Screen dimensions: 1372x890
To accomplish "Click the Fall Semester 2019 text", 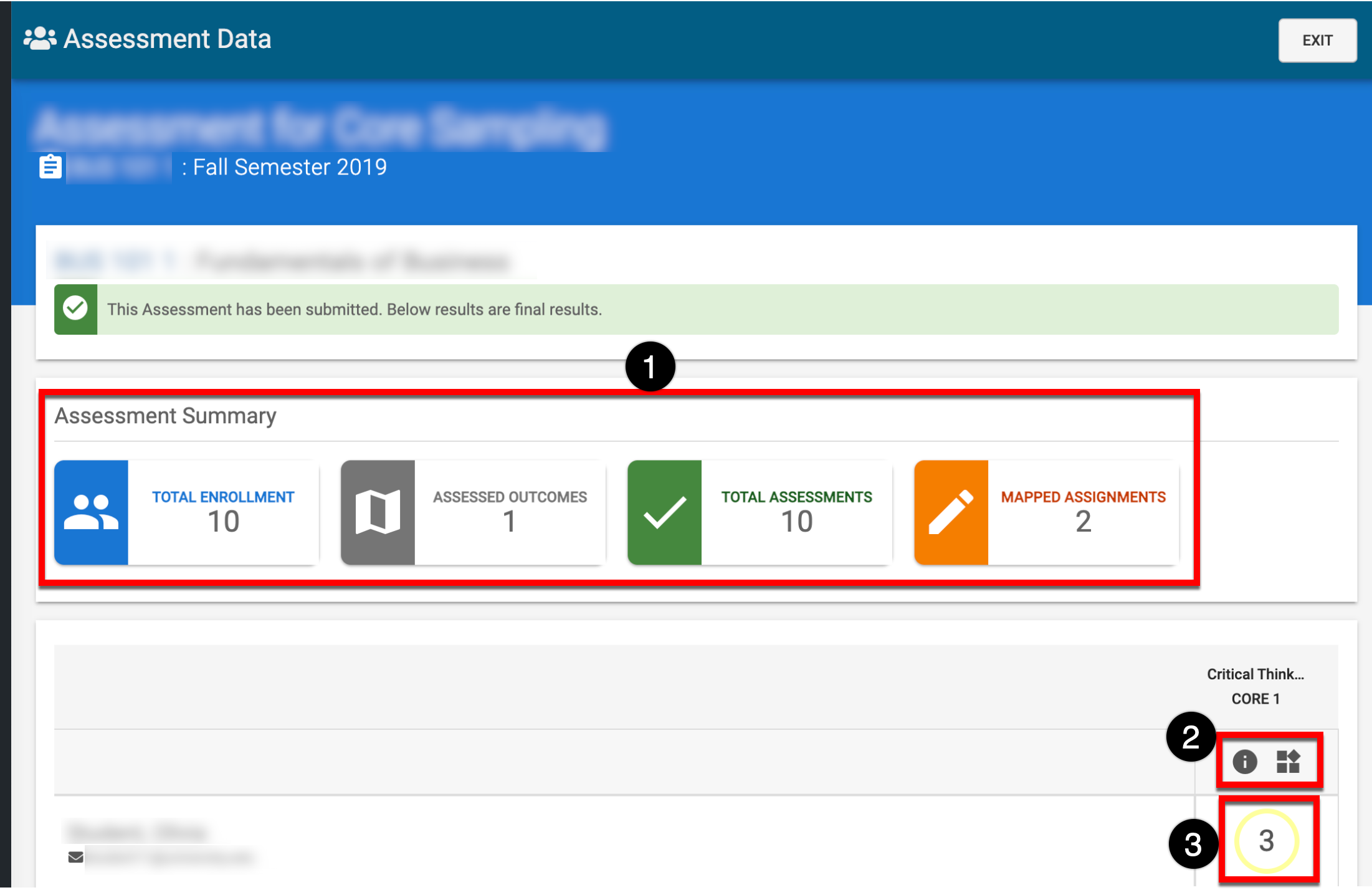I will point(290,167).
